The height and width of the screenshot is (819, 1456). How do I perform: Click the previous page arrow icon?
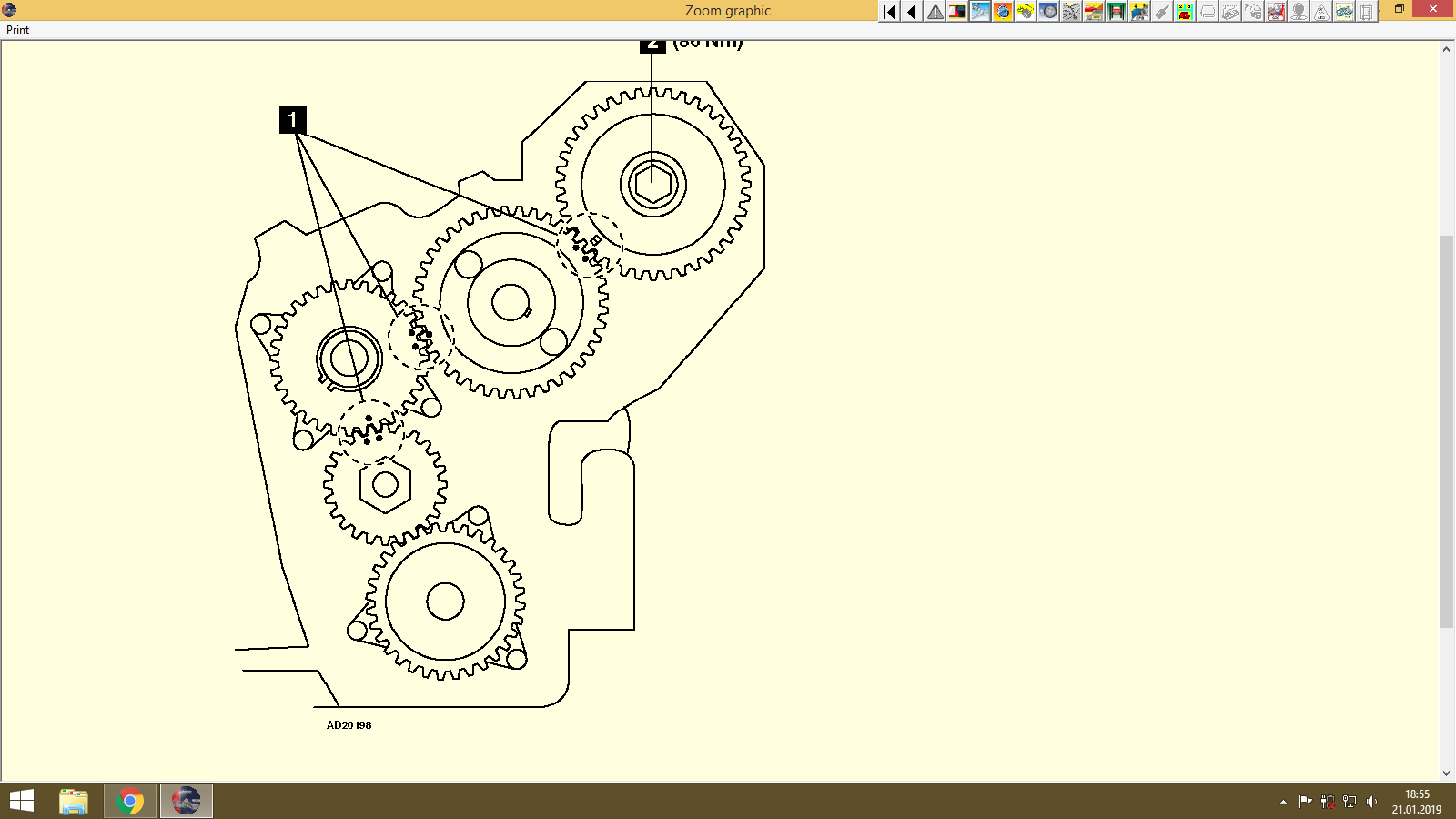[x=910, y=12]
